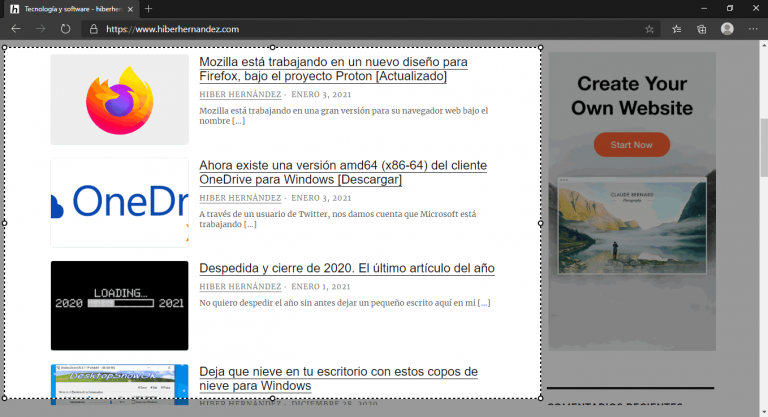This screenshot has width=768, height=417.
Task: Click the address bar URL field
Action: point(350,29)
